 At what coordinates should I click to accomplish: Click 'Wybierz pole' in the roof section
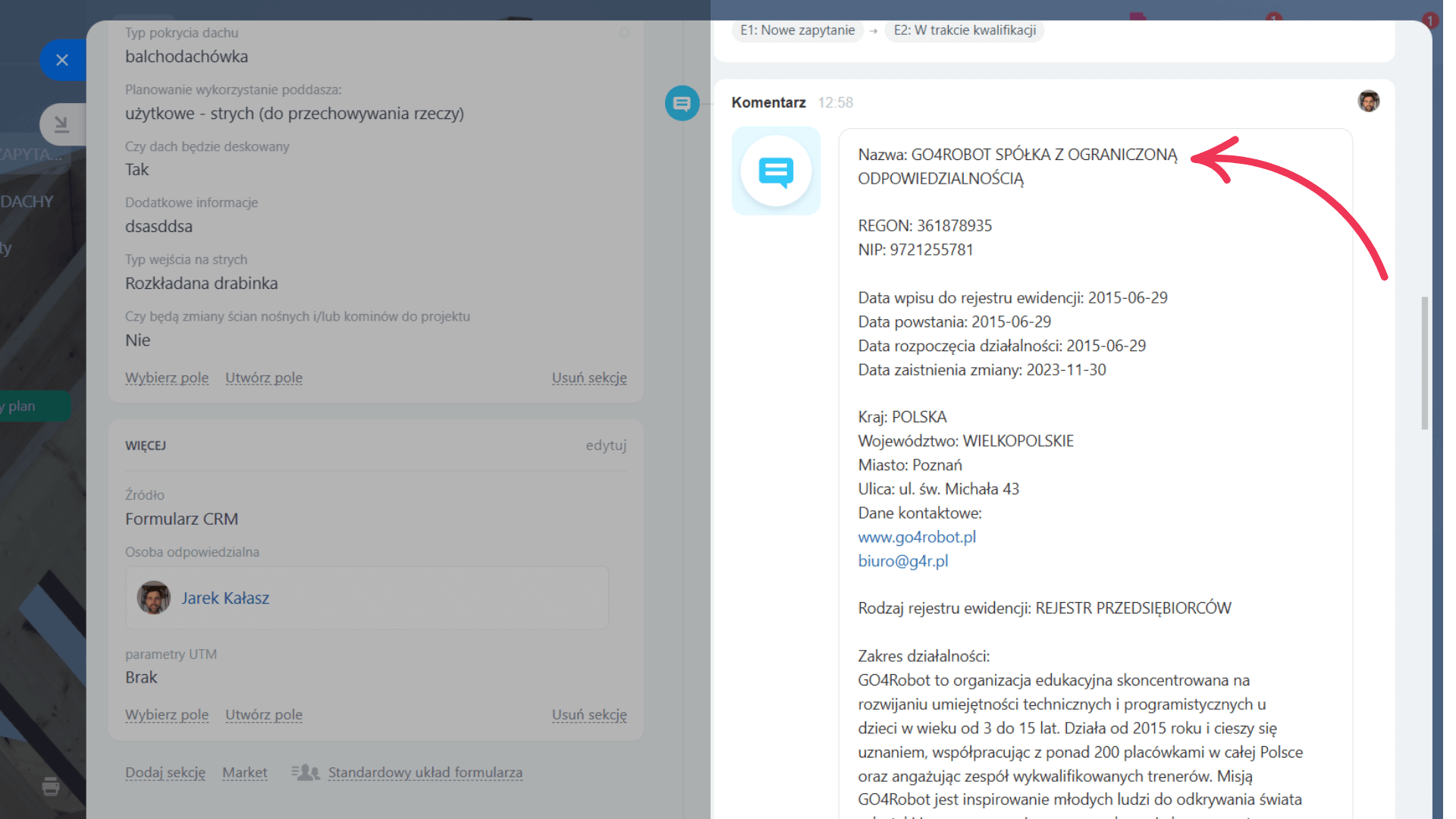167,378
